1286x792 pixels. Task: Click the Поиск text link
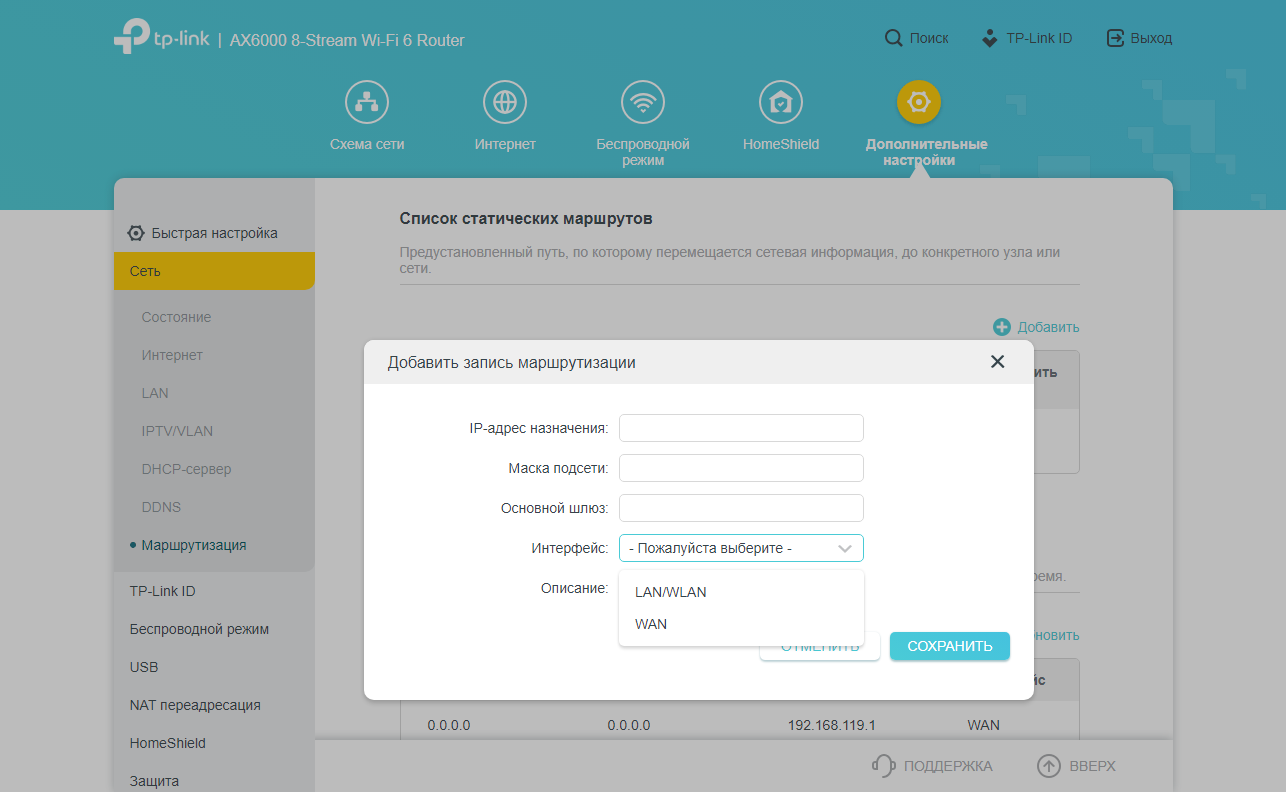[929, 38]
